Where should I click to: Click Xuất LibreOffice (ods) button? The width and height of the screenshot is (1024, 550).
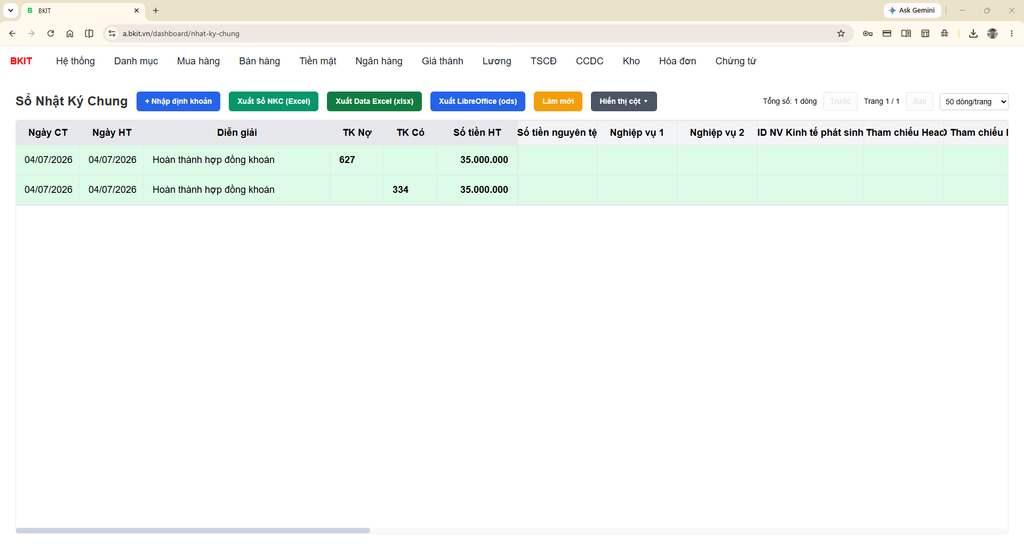pyautogui.click(x=477, y=101)
